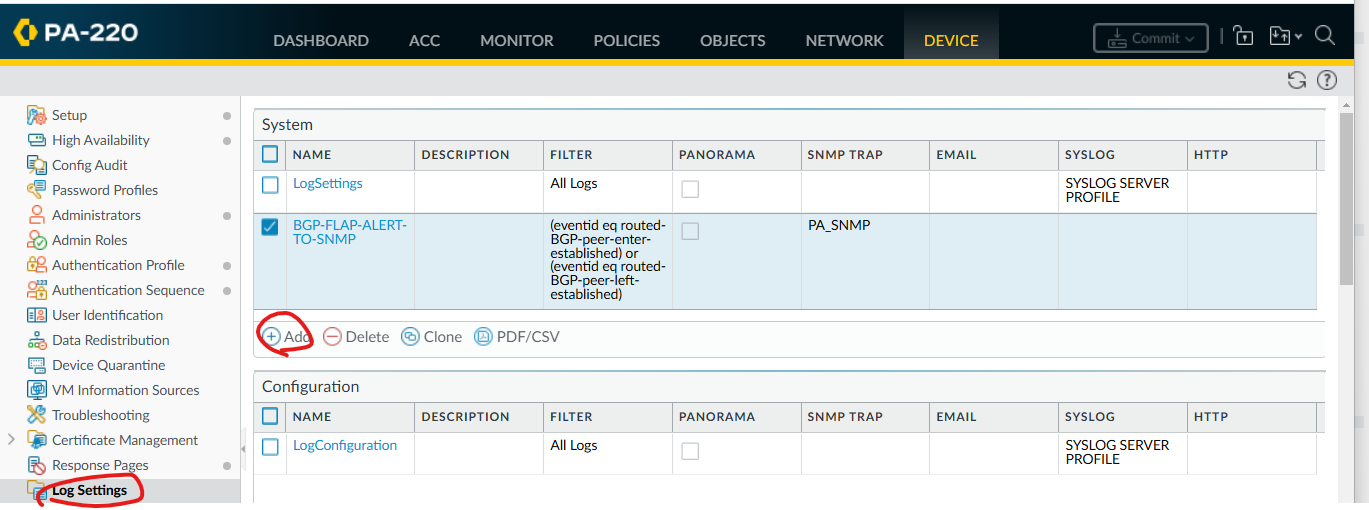Viewport: 1369px width, 510px height.
Task: Open the OBJECTS tab
Action: (x=733, y=41)
